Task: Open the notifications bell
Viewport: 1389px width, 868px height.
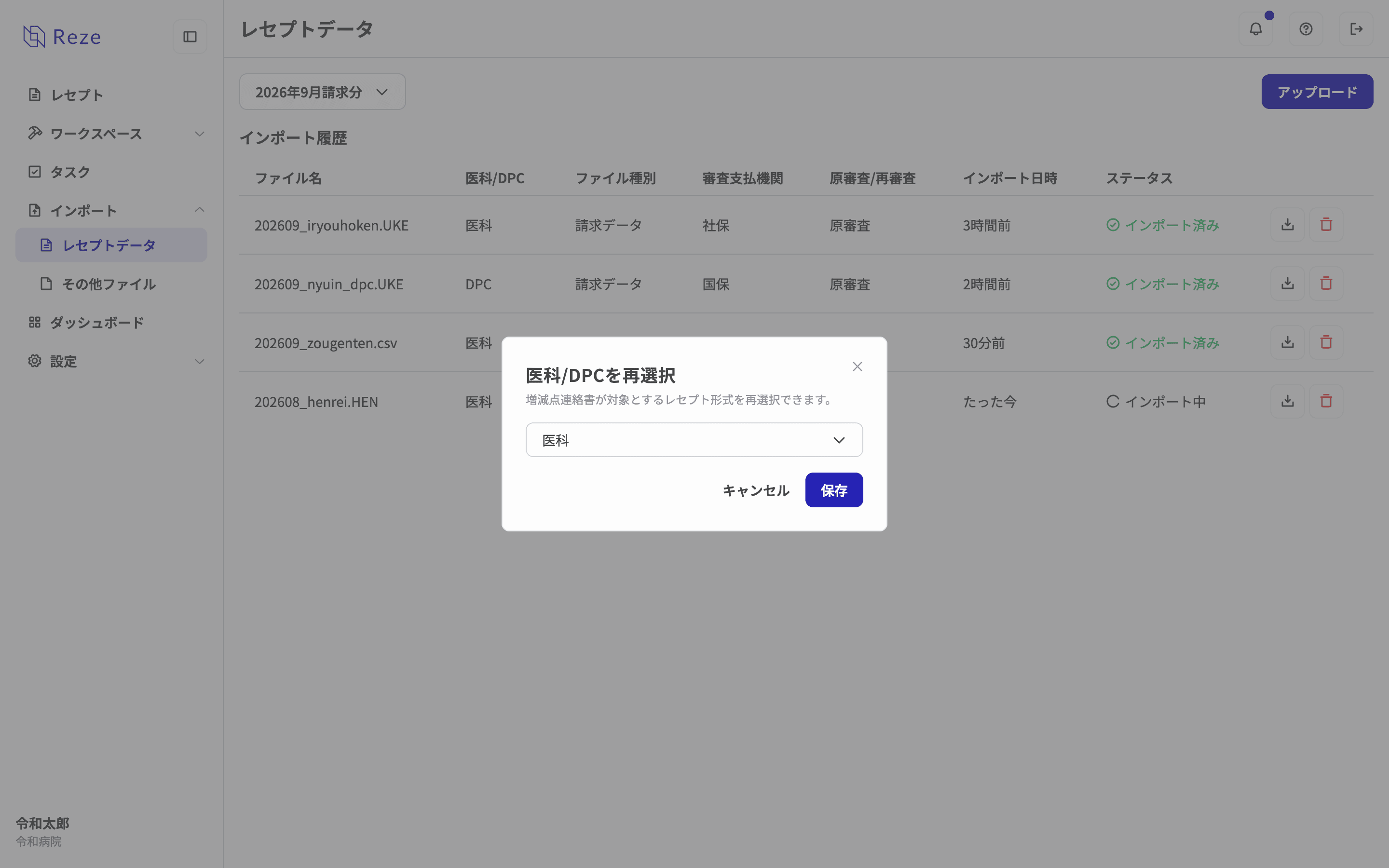Action: [1256, 29]
